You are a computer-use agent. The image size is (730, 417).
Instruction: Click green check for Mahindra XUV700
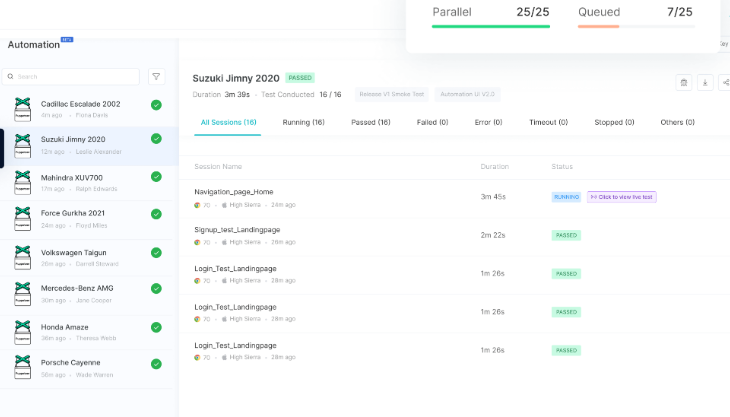pos(156,177)
